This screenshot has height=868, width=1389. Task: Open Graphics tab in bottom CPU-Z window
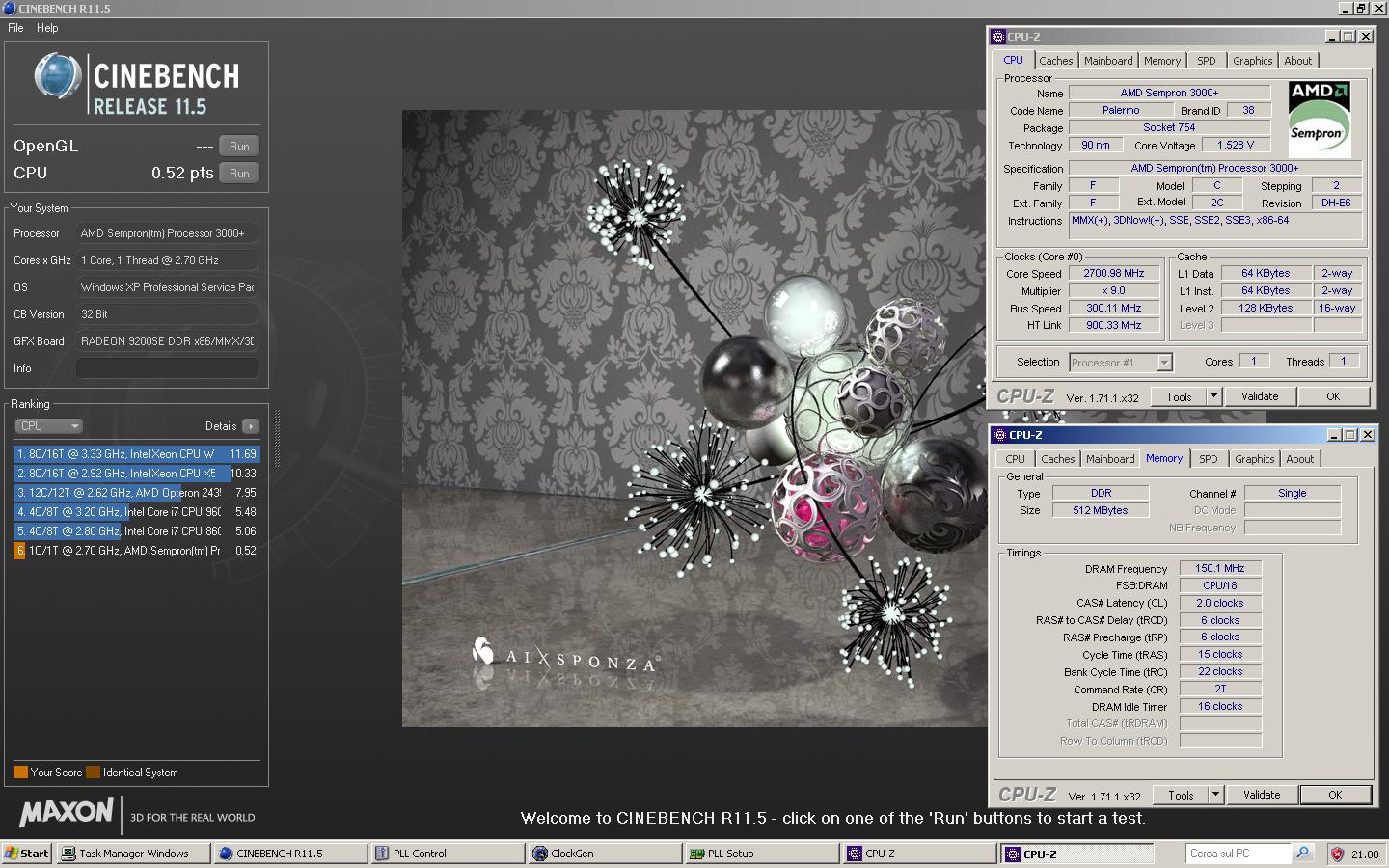[x=1254, y=459]
